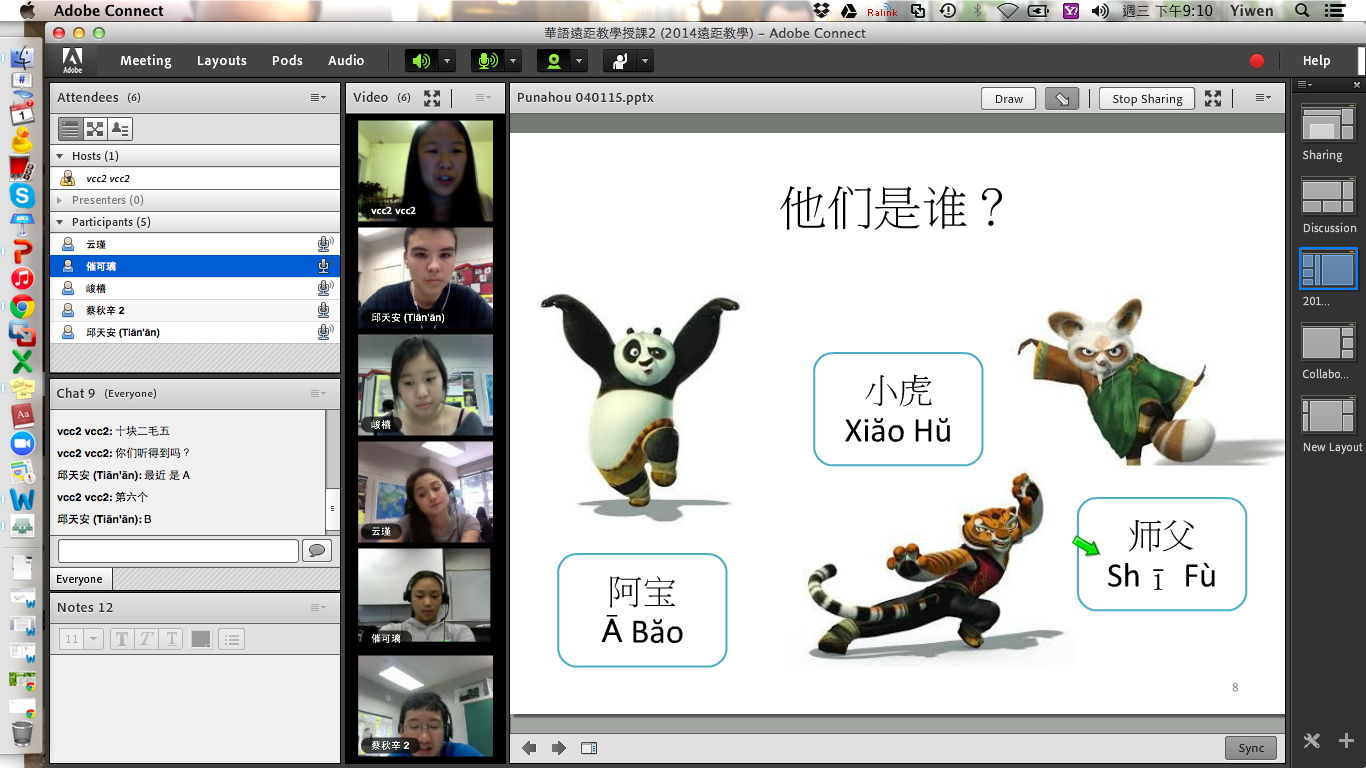This screenshot has width=1366, height=768.
Task: Switch Attendees pod to breakout room view
Action: click(x=95, y=129)
